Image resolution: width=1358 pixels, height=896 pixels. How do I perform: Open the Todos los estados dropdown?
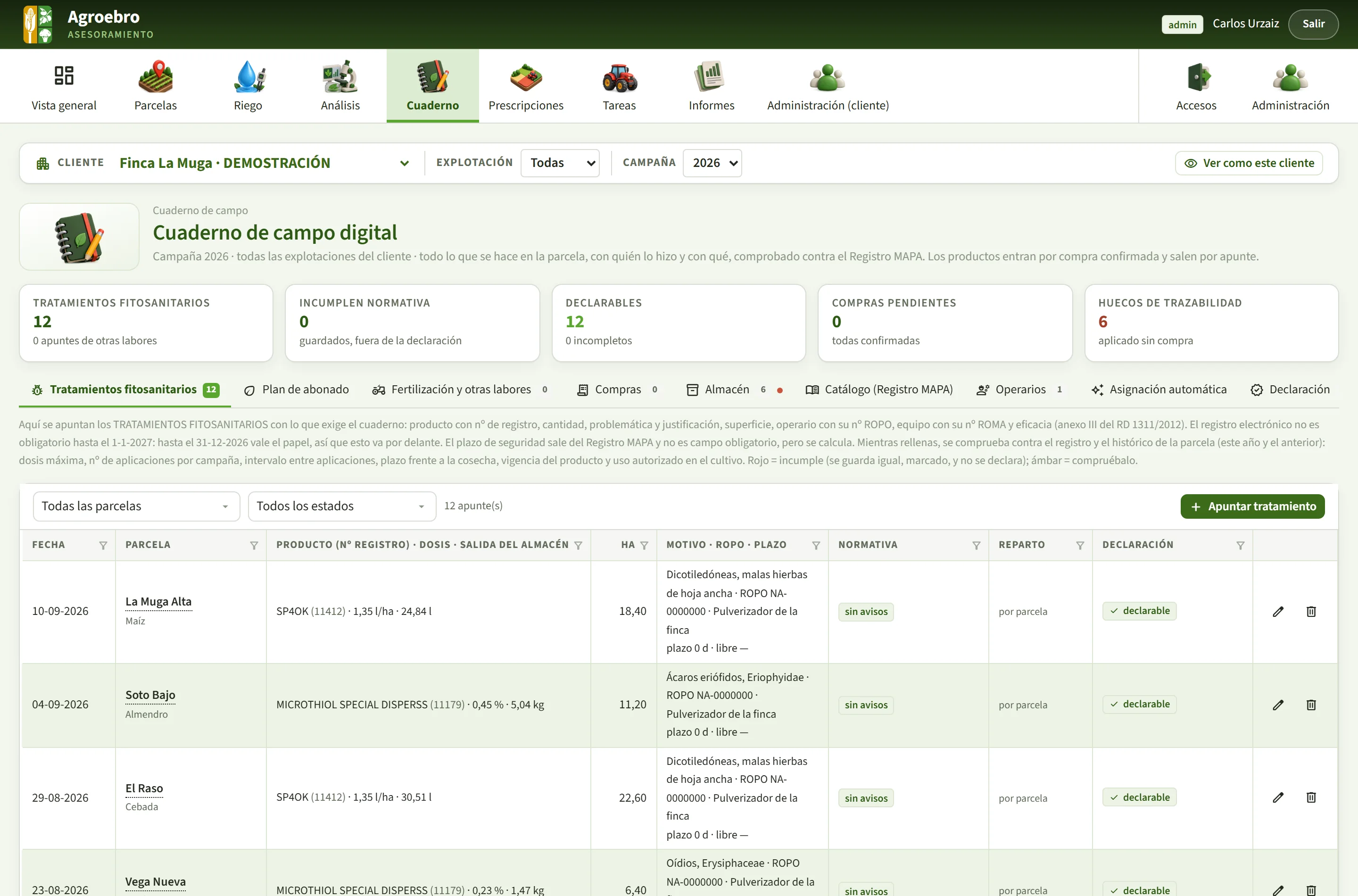(x=342, y=506)
